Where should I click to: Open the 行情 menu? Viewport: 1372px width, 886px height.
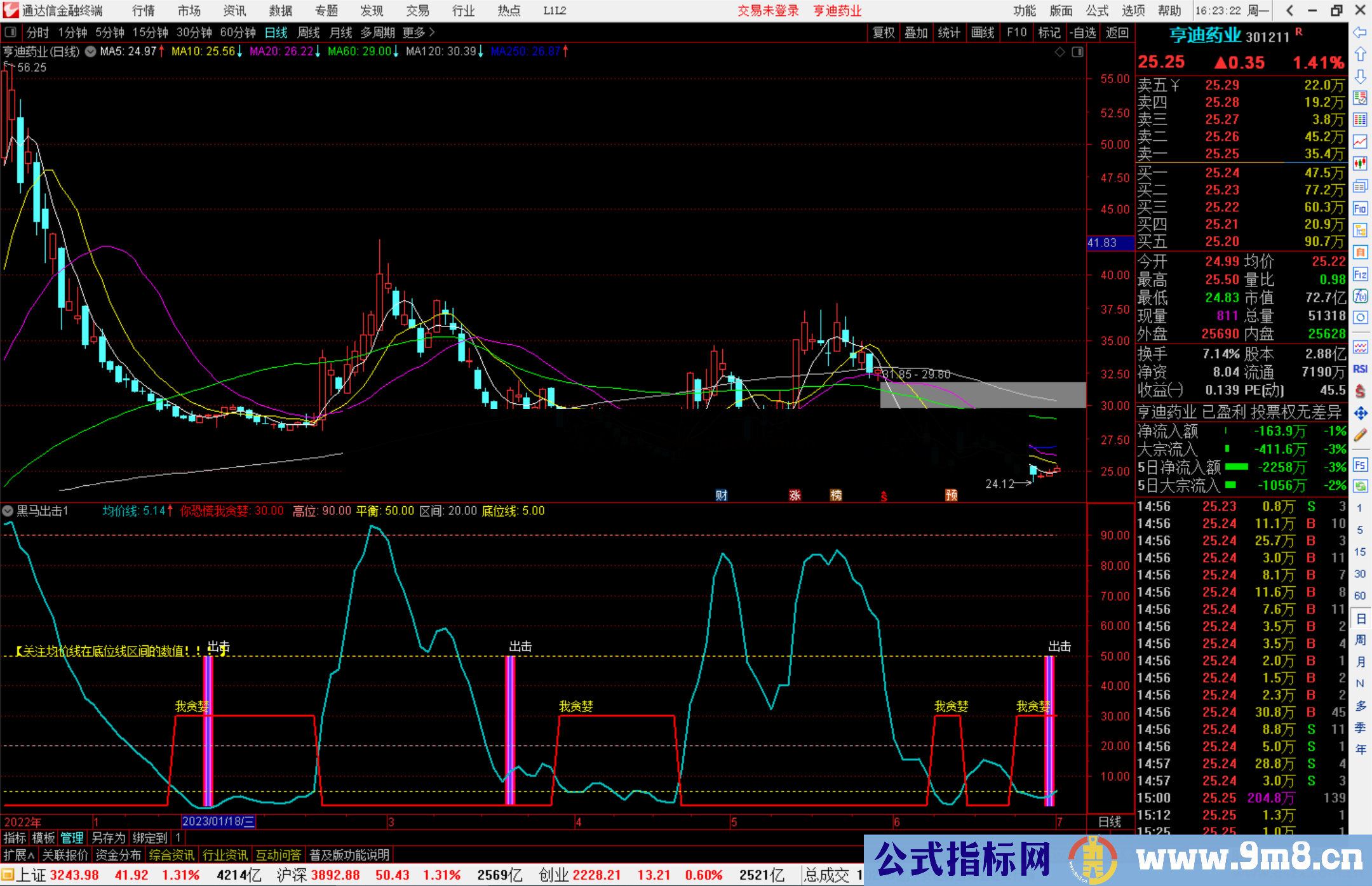point(144,11)
